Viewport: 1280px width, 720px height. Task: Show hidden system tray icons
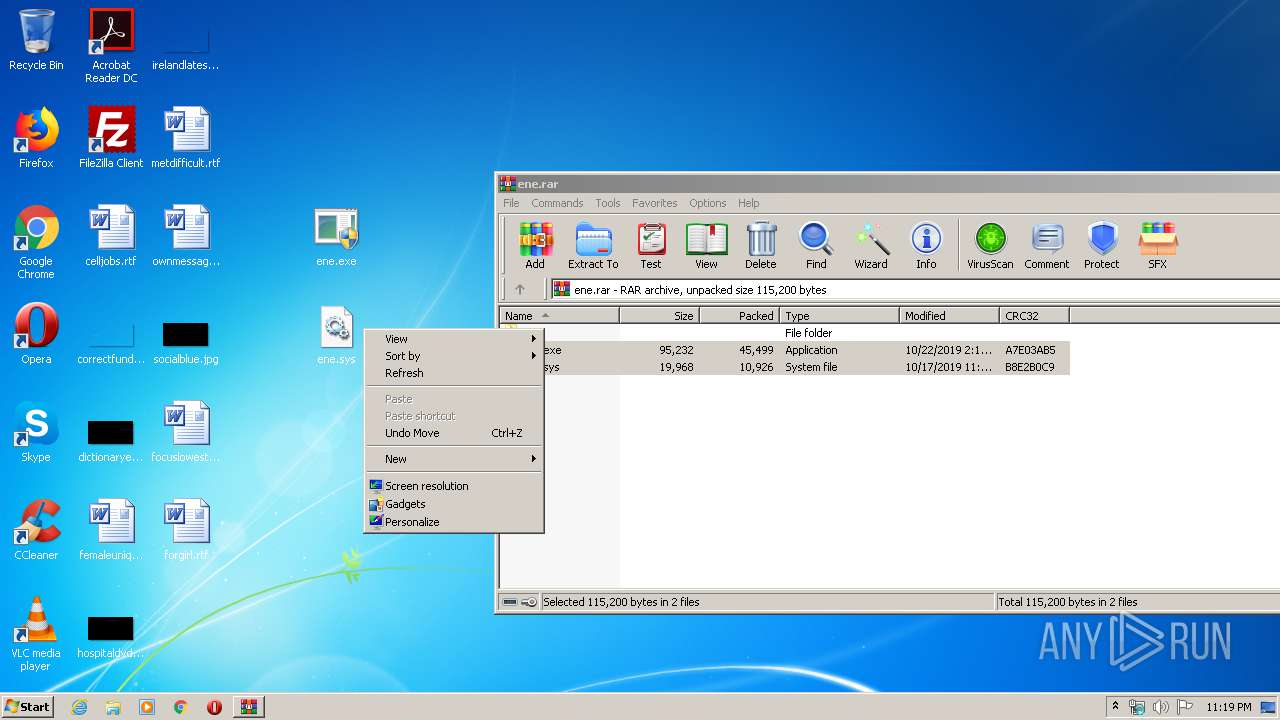click(x=1115, y=707)
